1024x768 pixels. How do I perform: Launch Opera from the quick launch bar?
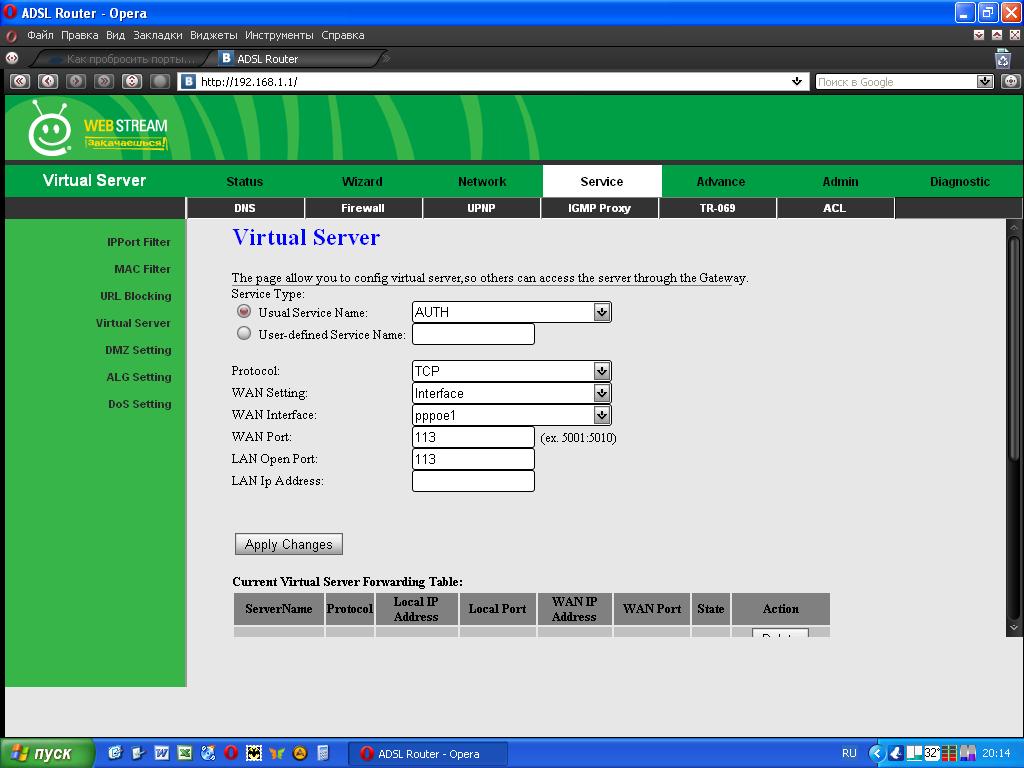click(x=231, y=753)
